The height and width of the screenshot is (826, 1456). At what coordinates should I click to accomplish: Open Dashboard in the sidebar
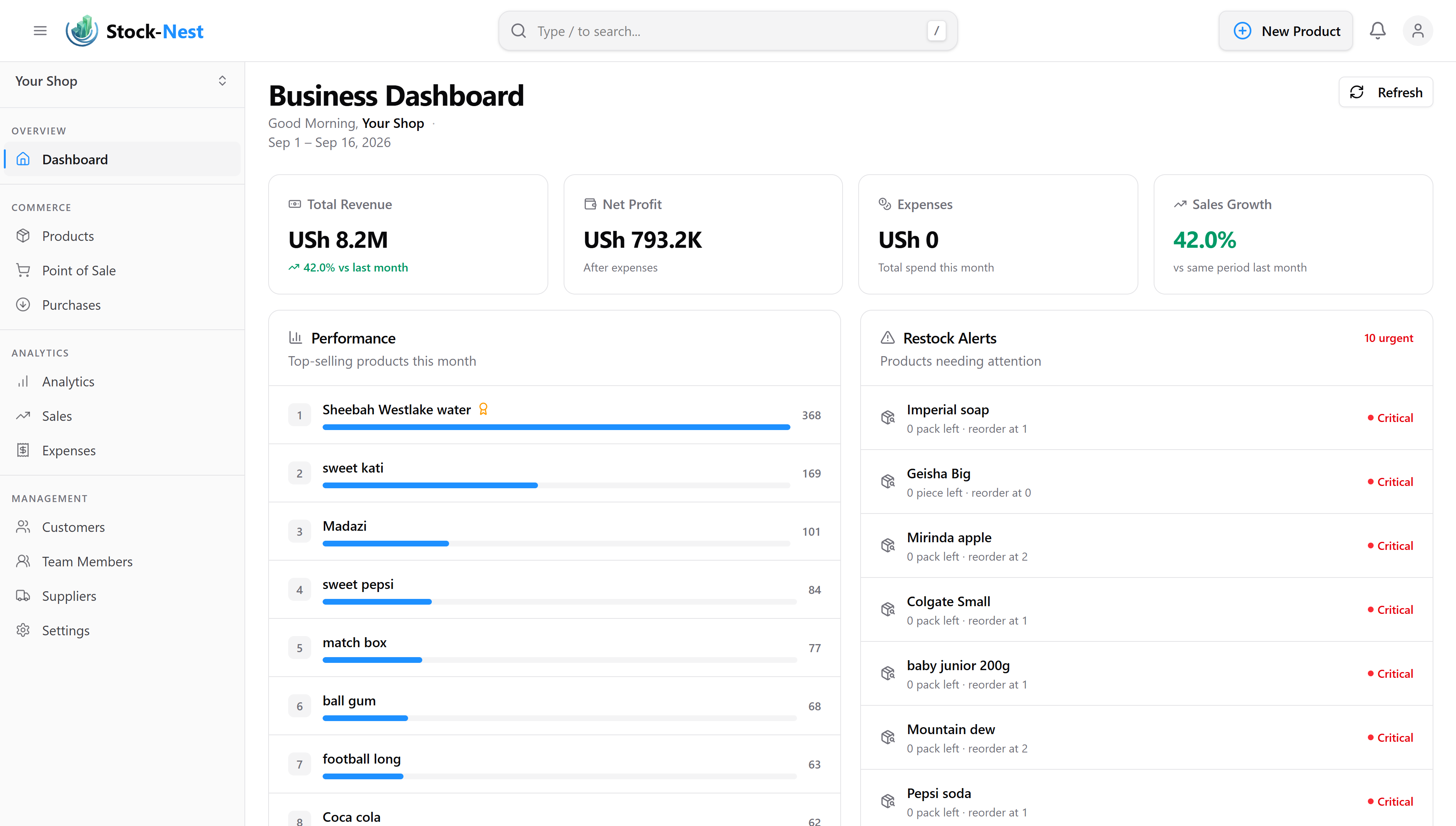point(122,159)
